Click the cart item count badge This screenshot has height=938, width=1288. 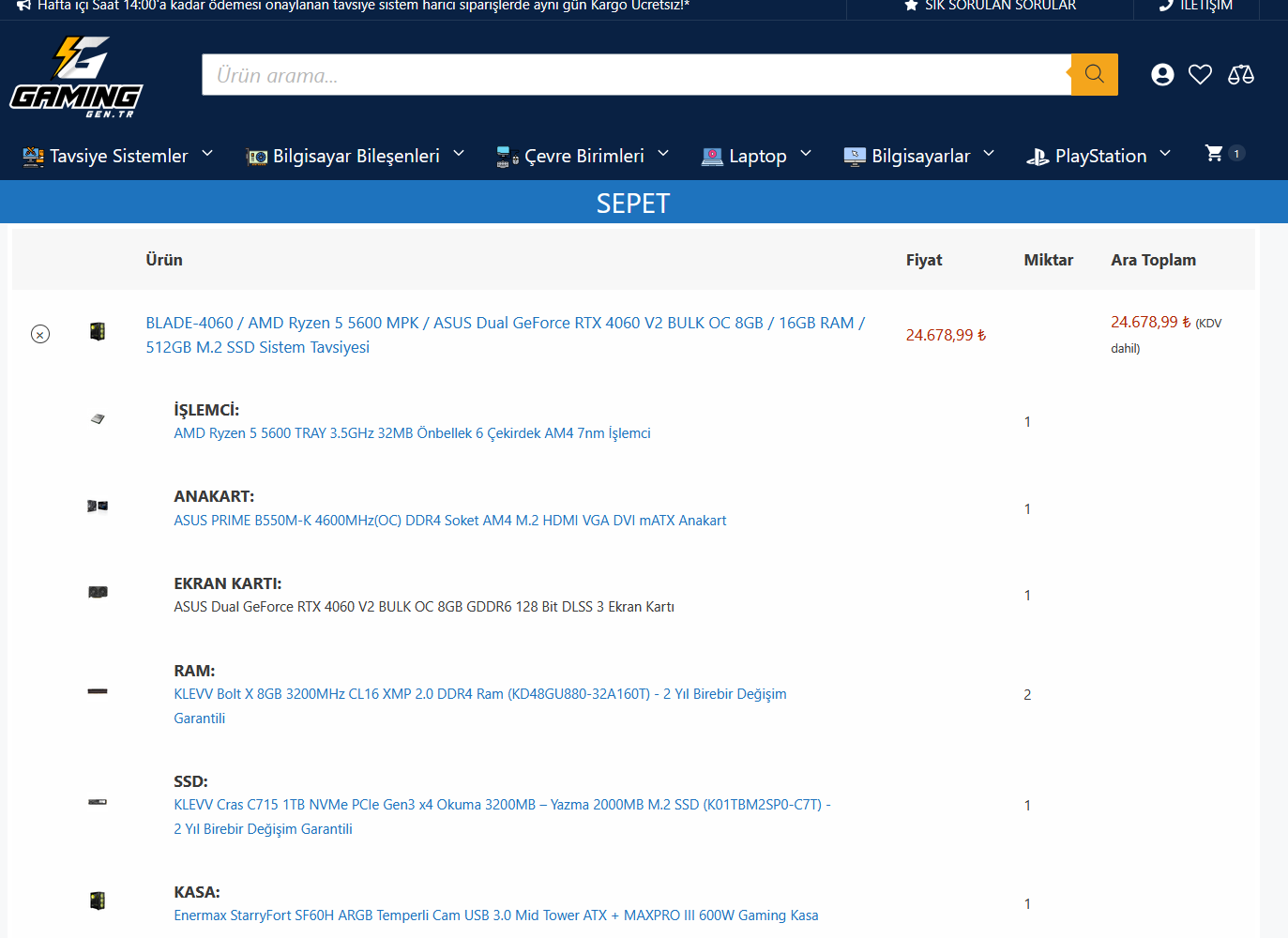click(1236, 153)
